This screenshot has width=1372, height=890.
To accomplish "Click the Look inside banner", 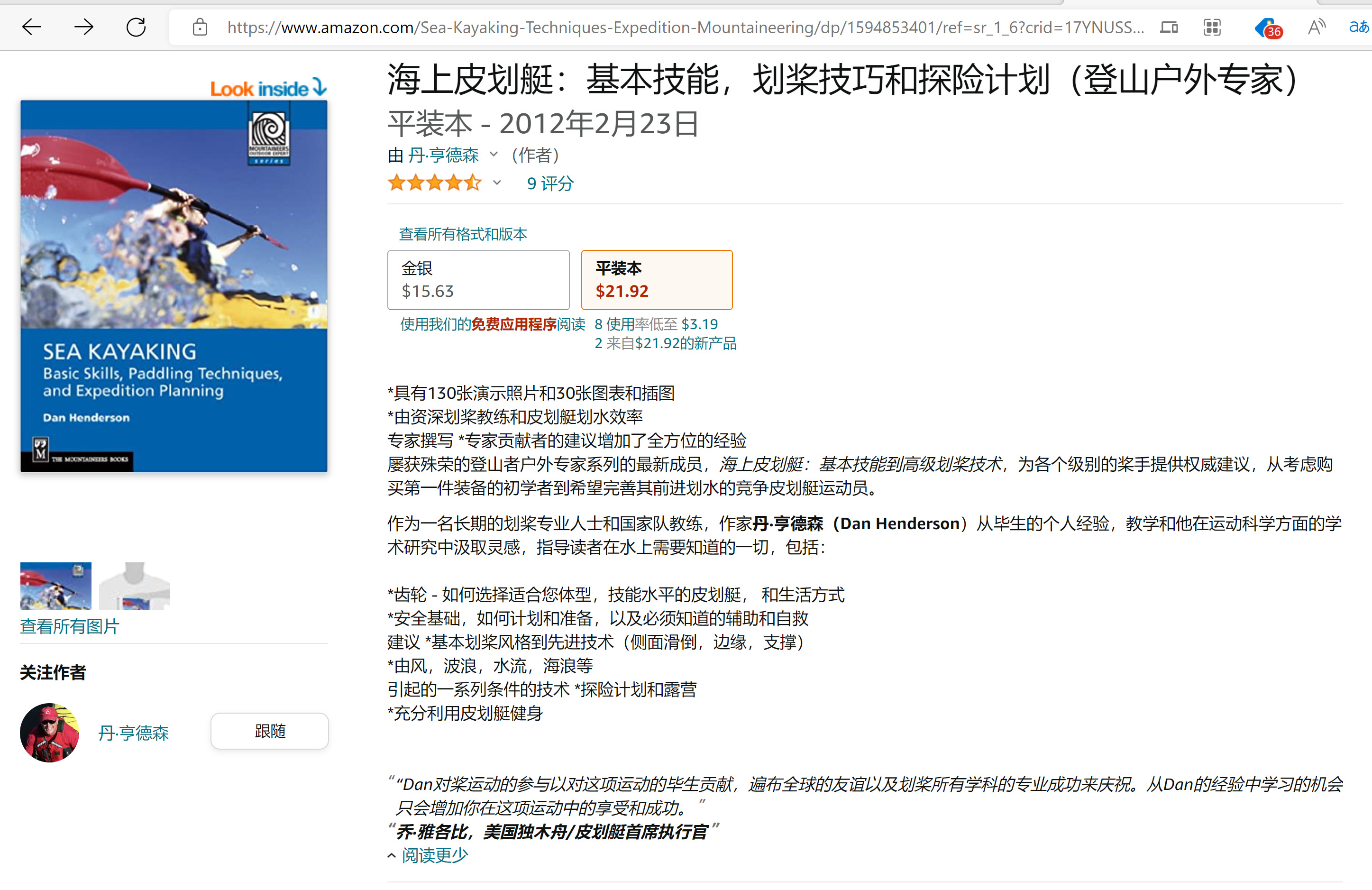I will pos(268,88).
